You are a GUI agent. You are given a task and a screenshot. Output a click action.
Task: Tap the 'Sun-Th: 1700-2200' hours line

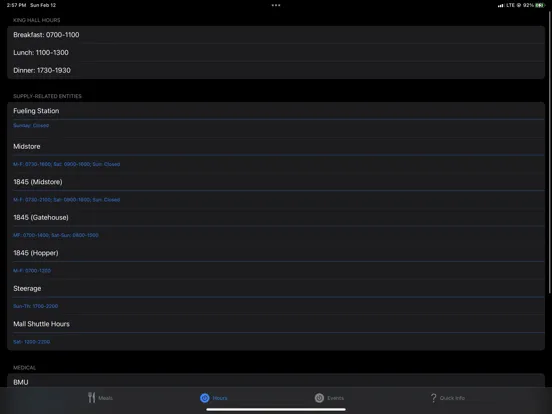pyautogui.click(x=36, y=306)
